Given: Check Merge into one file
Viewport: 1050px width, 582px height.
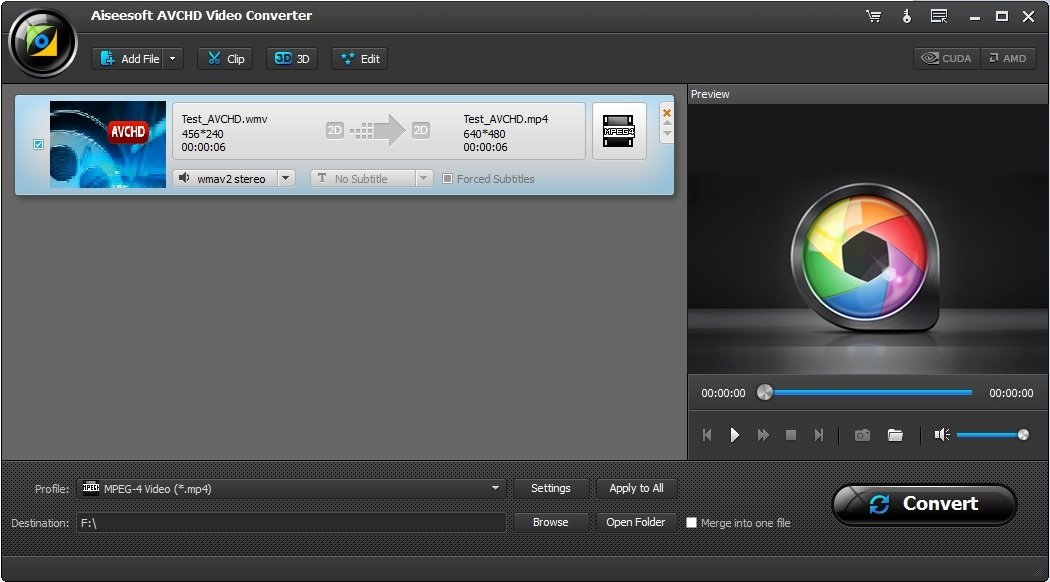Looking at the screenshot, I should [691, 522].
